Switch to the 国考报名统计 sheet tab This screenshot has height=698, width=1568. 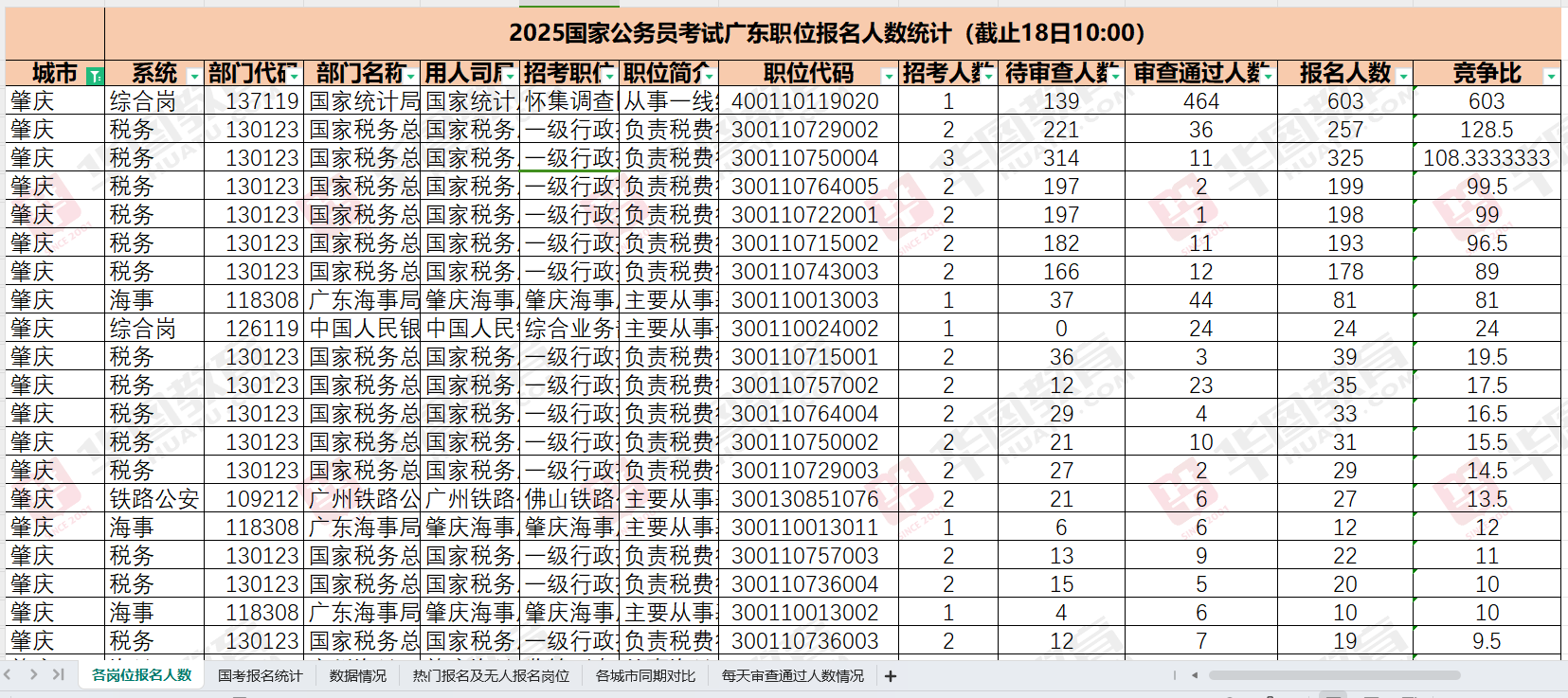tap(261, 676)
